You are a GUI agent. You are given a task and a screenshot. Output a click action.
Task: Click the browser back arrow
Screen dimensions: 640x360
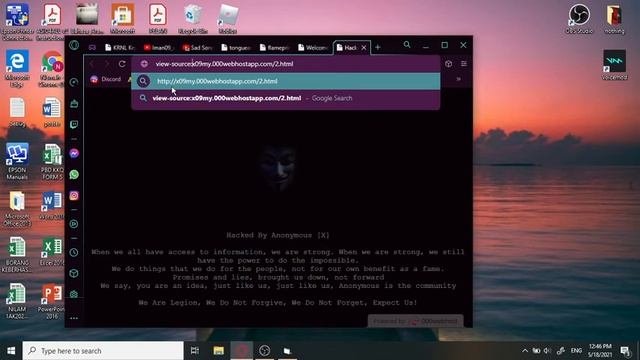click(x=92, y=64)
